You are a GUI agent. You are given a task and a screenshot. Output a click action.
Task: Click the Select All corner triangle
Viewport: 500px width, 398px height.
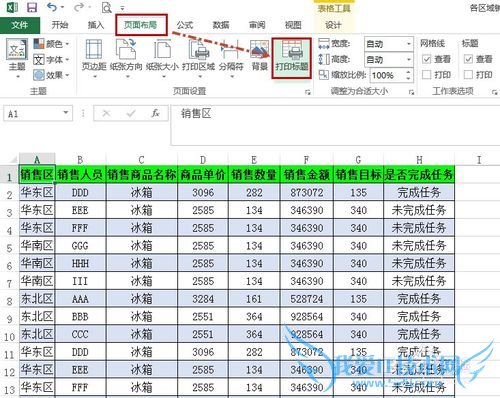13,159
